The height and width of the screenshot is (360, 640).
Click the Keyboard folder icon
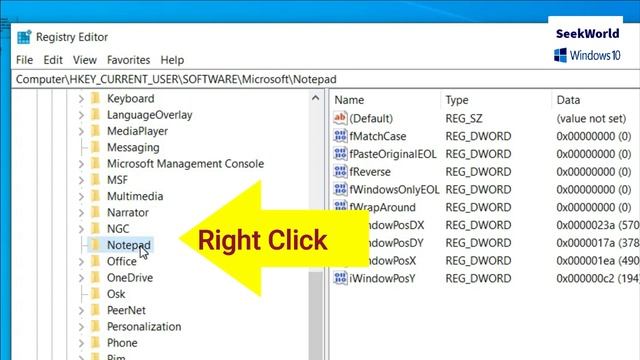(x=96, y=98)
